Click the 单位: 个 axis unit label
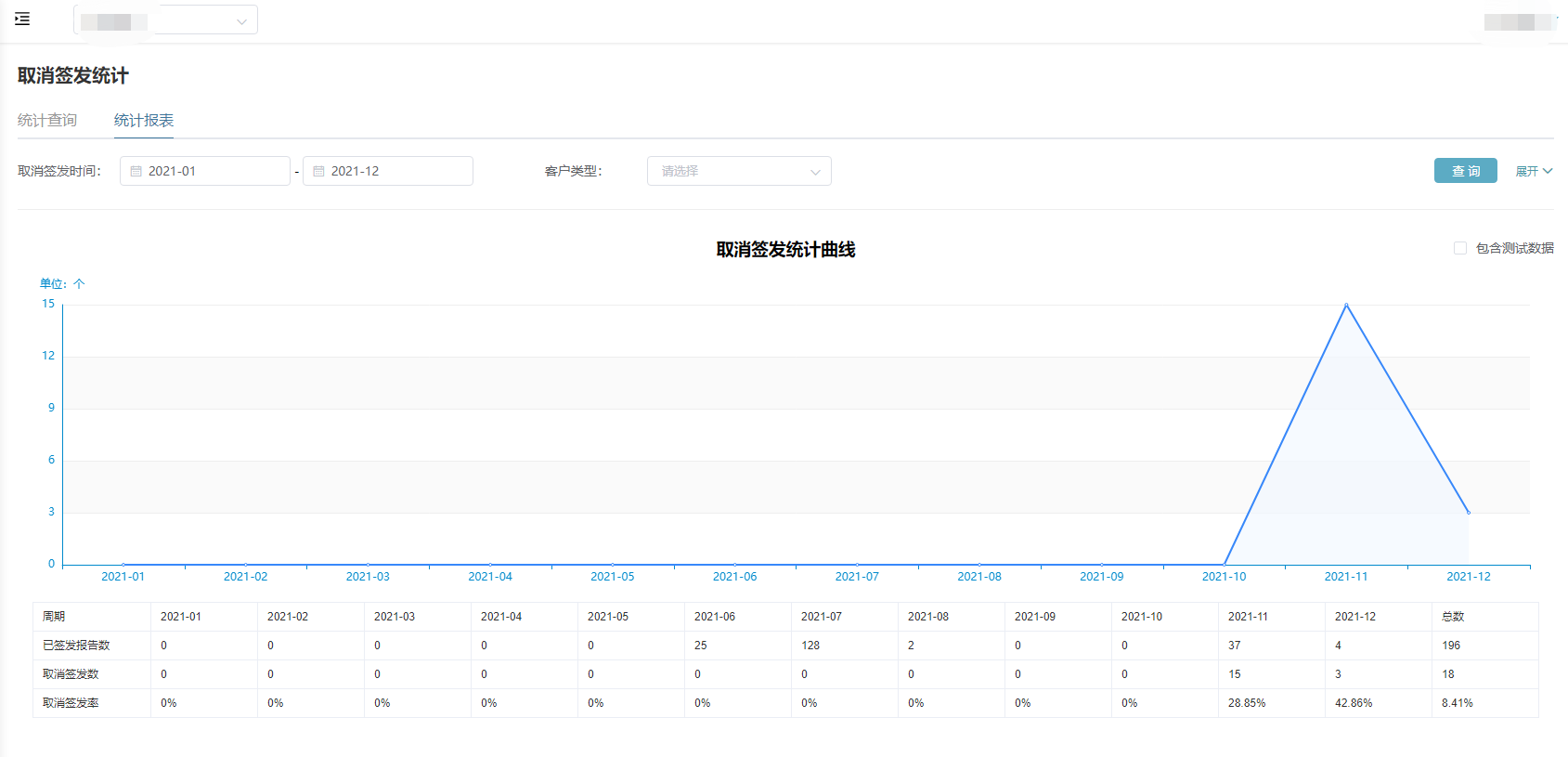This screenshot has height=757, width=1568. click(62, 284)
